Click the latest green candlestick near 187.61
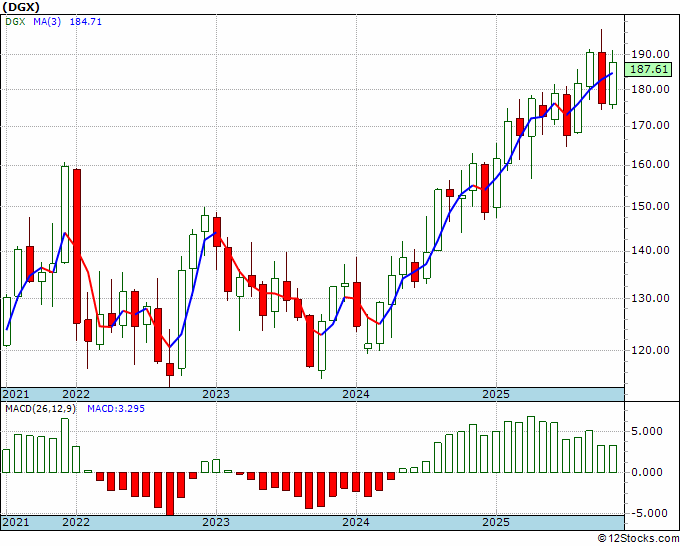Image resolution: width=680 pixels, height=546 pixels. coord(613,83)
